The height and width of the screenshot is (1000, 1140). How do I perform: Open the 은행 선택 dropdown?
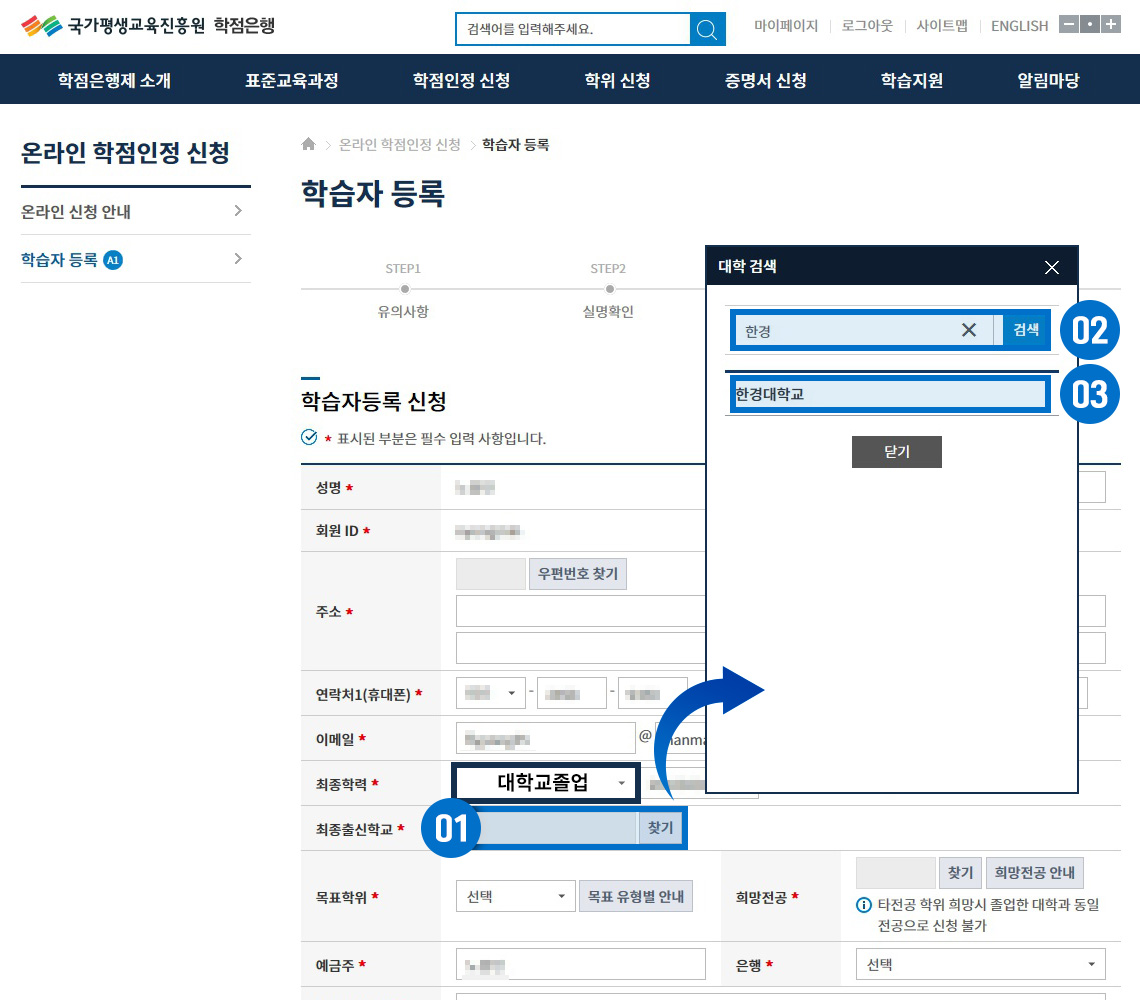[x=980, y=965]
